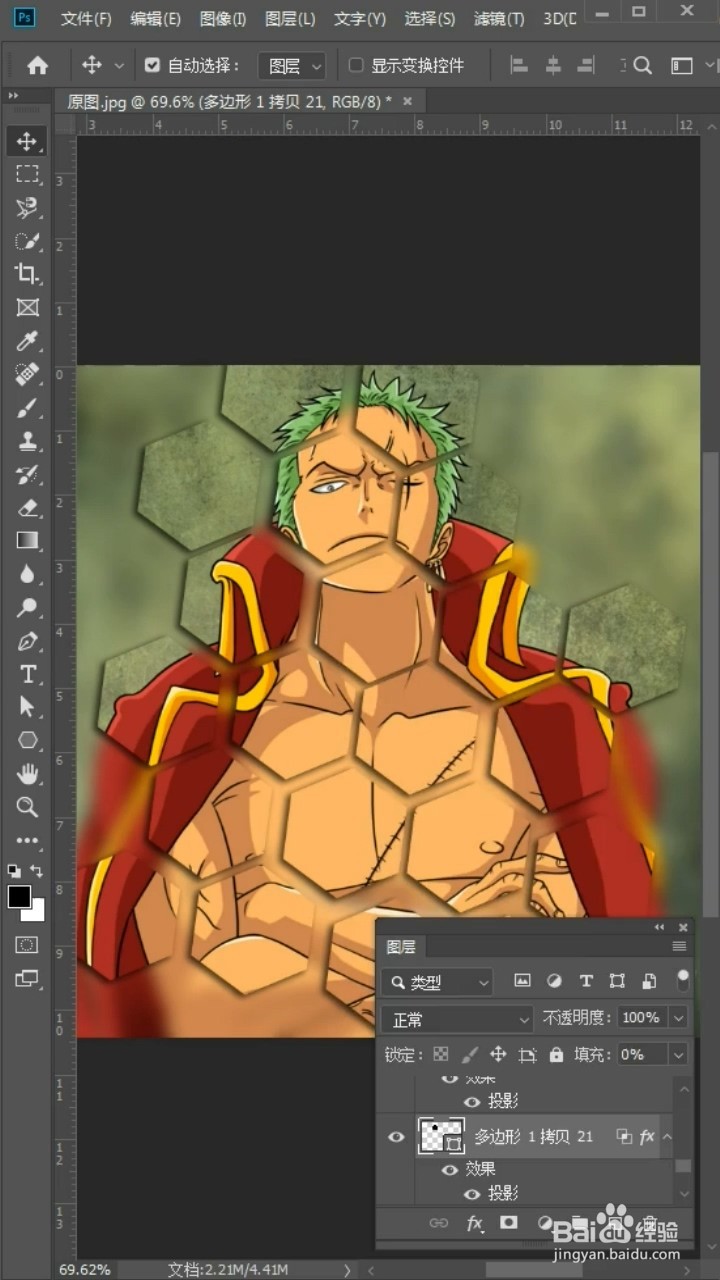Click the search magnifier in options bar
This screenshot has width=720, height=1280.
tap(642, 66)
